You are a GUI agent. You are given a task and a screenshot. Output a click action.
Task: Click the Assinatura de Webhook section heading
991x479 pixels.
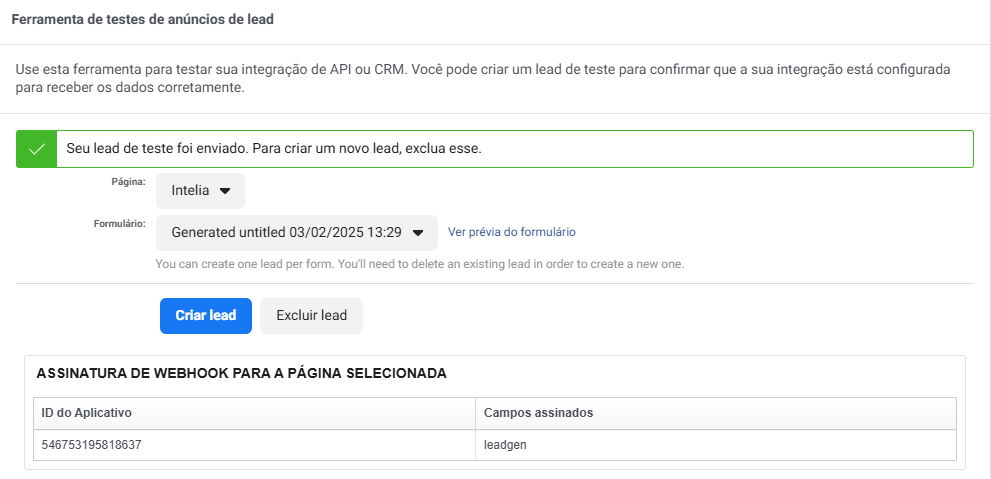tap(241, 373)
